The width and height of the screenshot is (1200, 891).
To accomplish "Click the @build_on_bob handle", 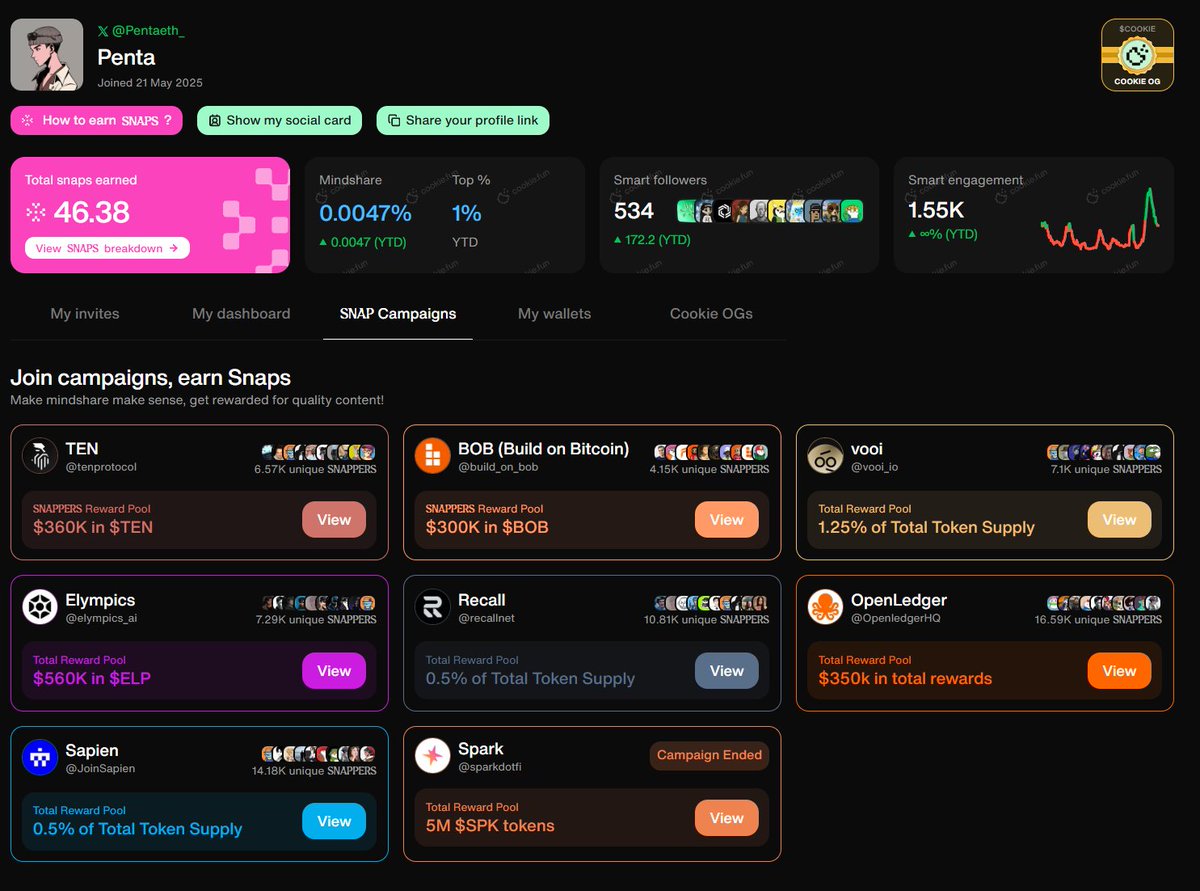I will coord(498,467).
